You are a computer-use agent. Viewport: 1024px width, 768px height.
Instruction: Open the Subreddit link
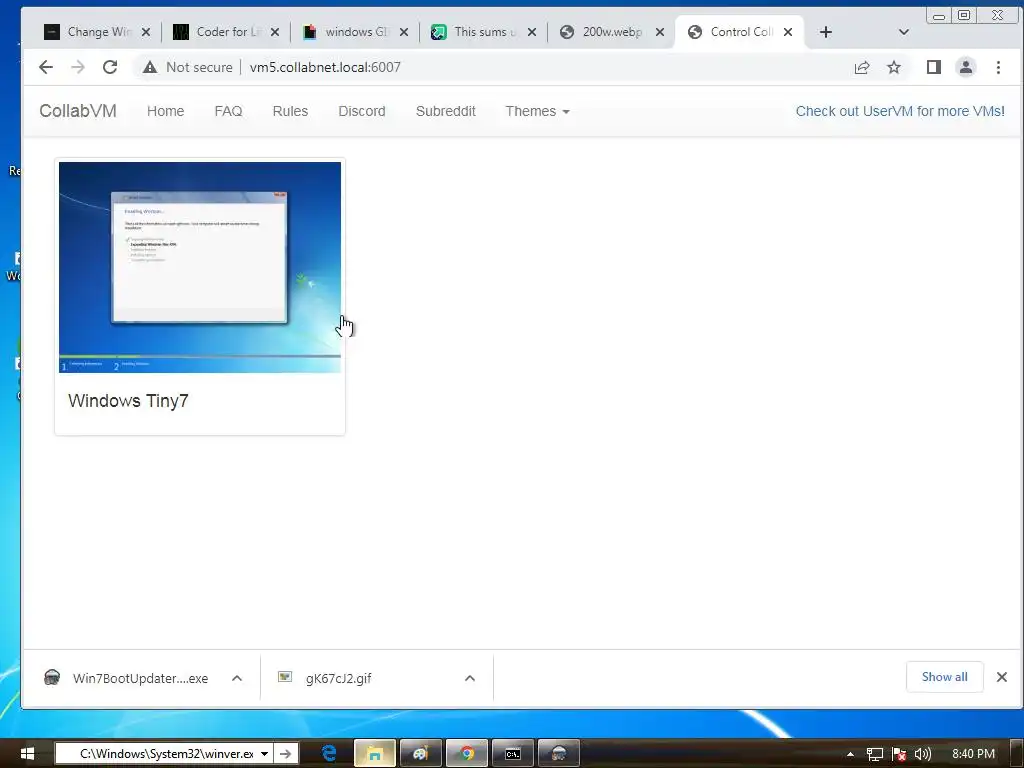[x=445, y=111]
